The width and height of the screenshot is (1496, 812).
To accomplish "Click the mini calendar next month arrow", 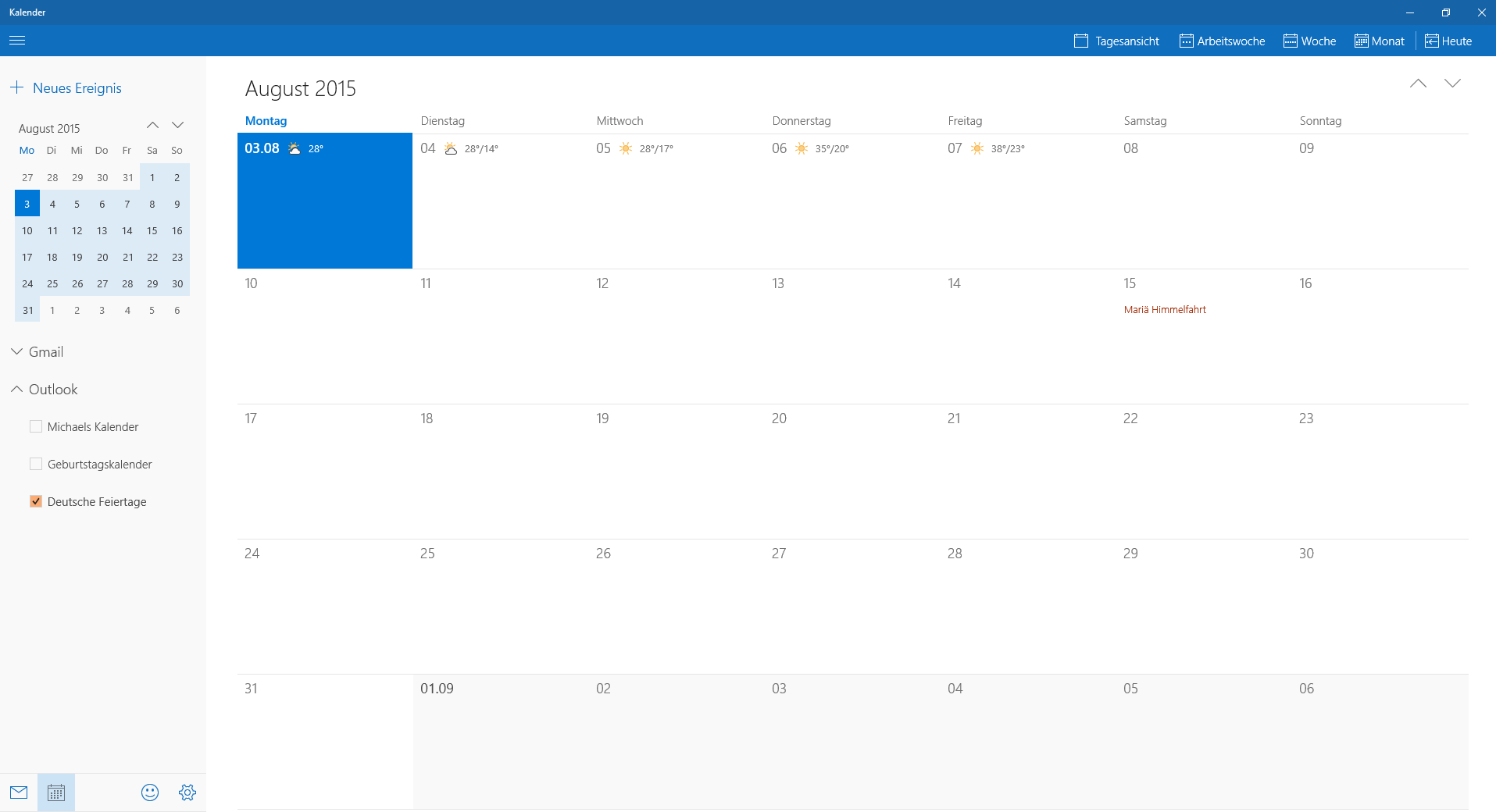I will (178, 126).
